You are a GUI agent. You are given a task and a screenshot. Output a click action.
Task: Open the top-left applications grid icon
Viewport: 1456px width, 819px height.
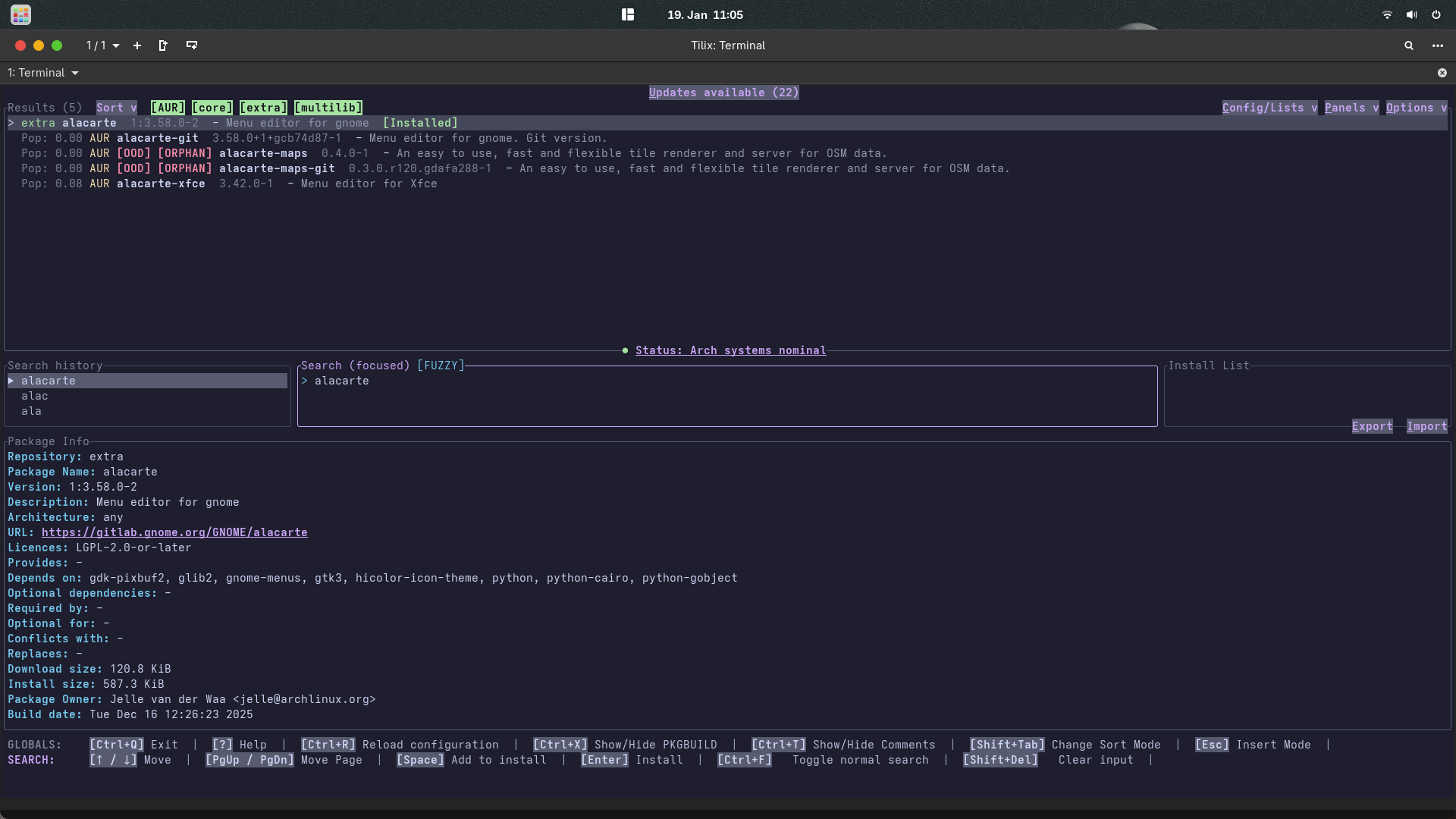(x=20, y=14)
